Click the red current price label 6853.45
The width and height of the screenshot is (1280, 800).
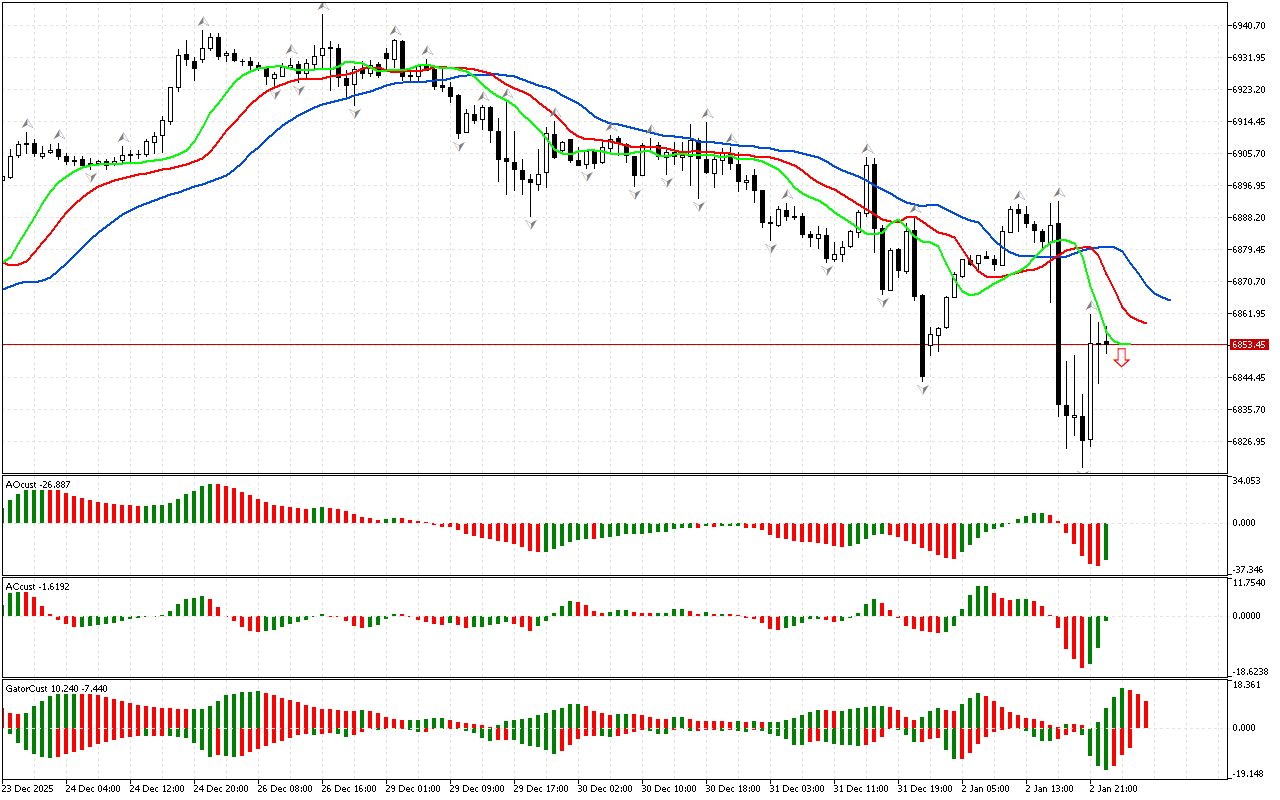click(x=1249, y=344)
